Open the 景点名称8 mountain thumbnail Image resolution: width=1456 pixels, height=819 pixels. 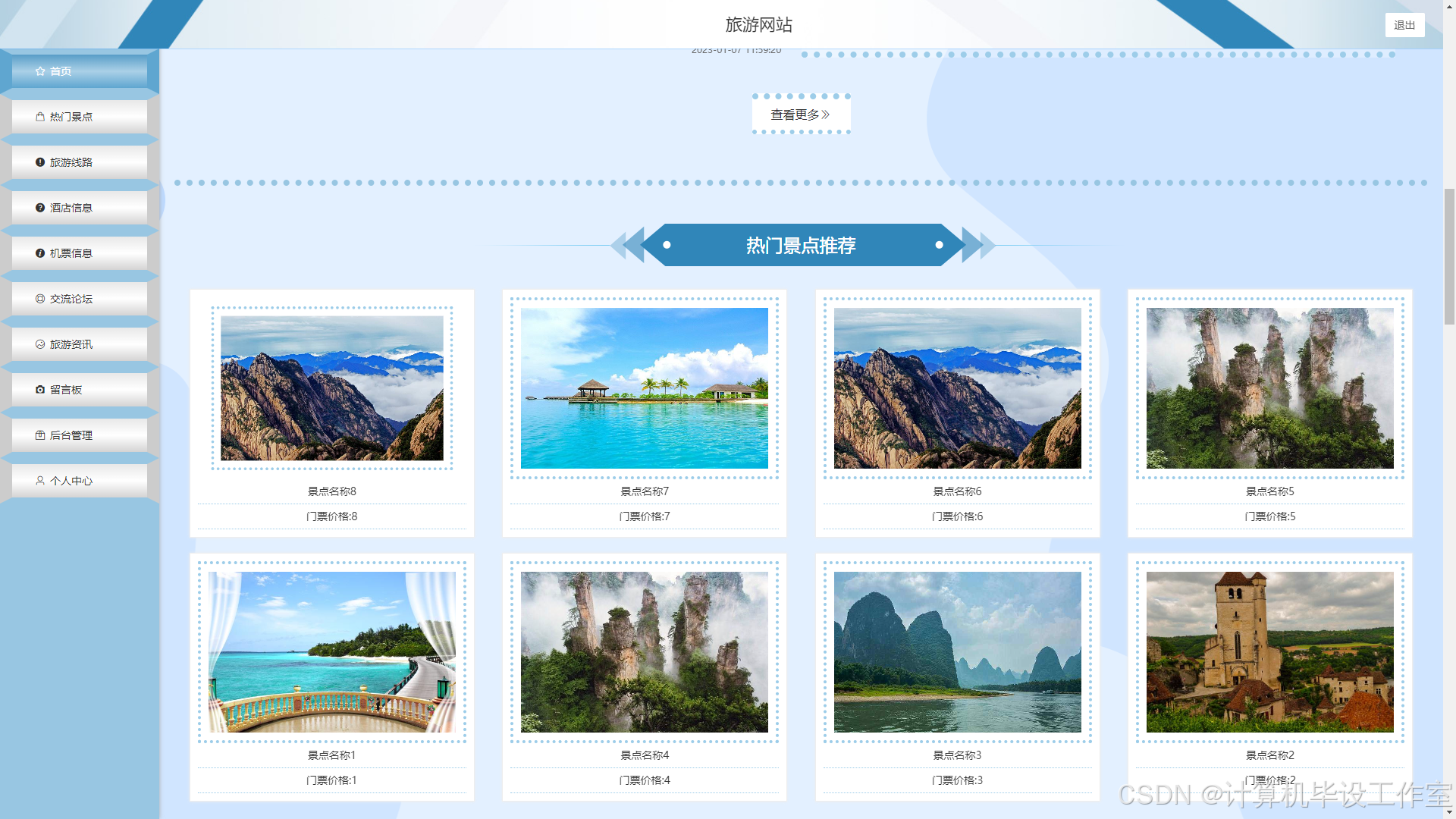point(332,388)
